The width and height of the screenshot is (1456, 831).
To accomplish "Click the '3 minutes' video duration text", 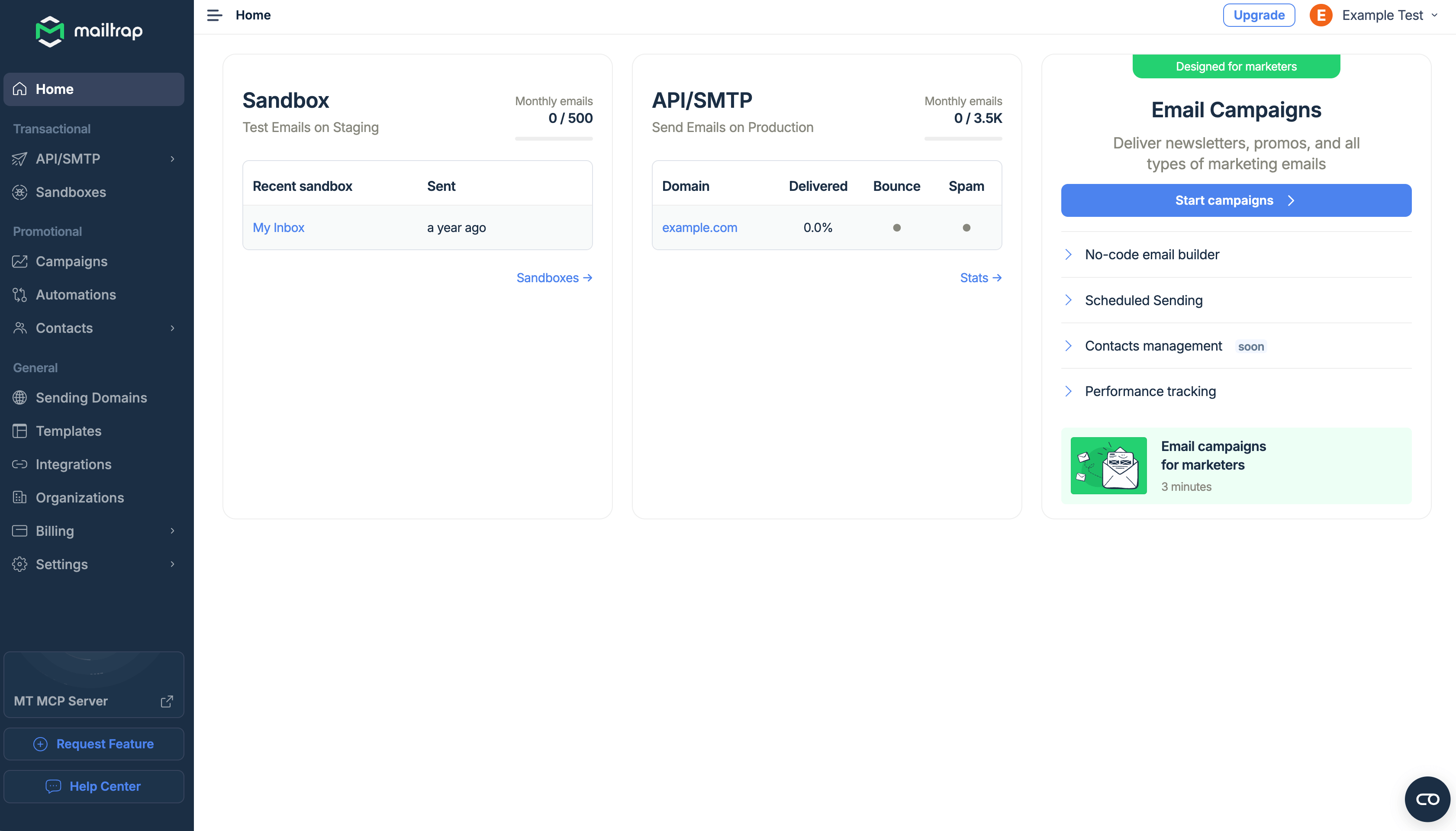I will (x=1186, y=487).
